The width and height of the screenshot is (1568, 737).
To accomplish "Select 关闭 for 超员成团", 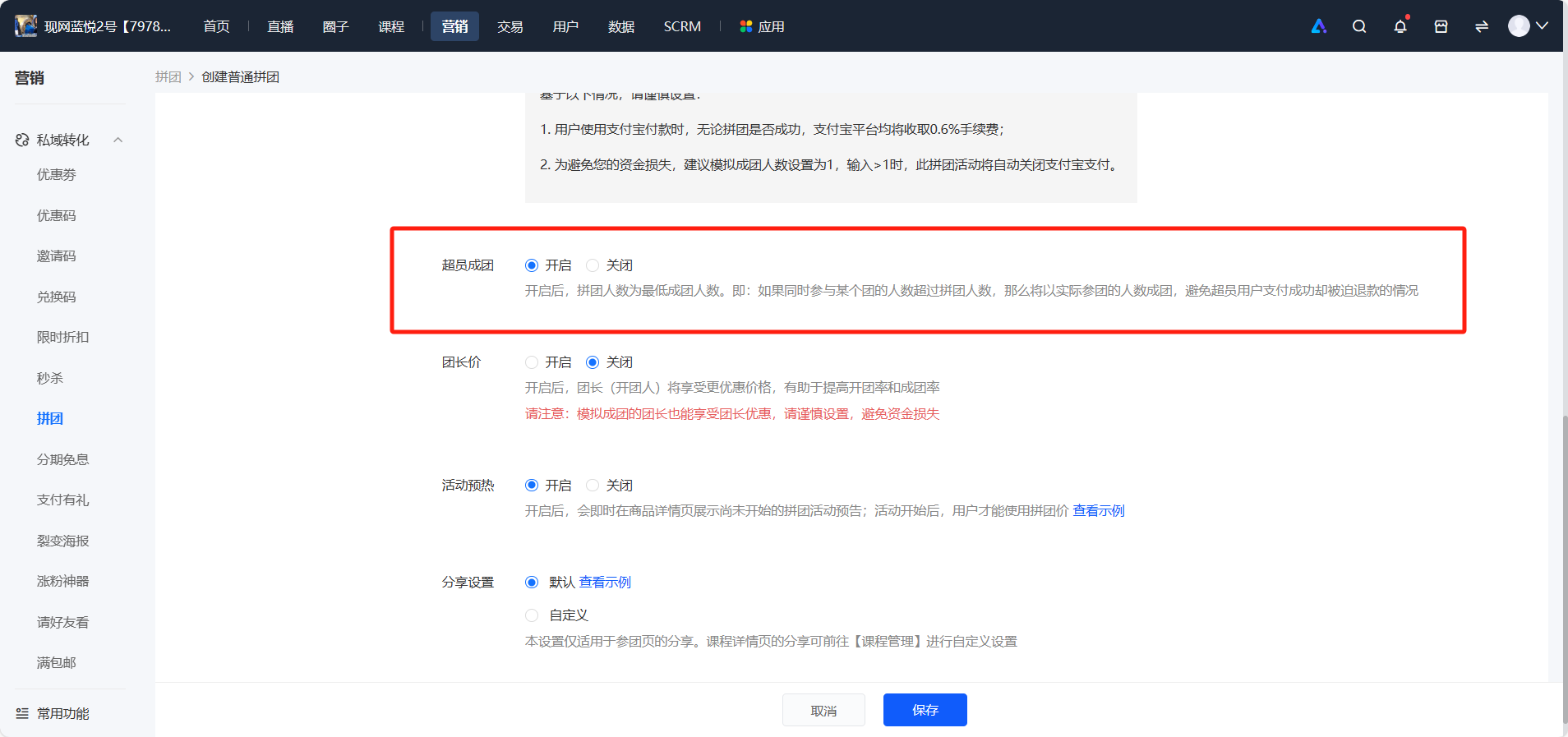I will click(x=593, y=265).
